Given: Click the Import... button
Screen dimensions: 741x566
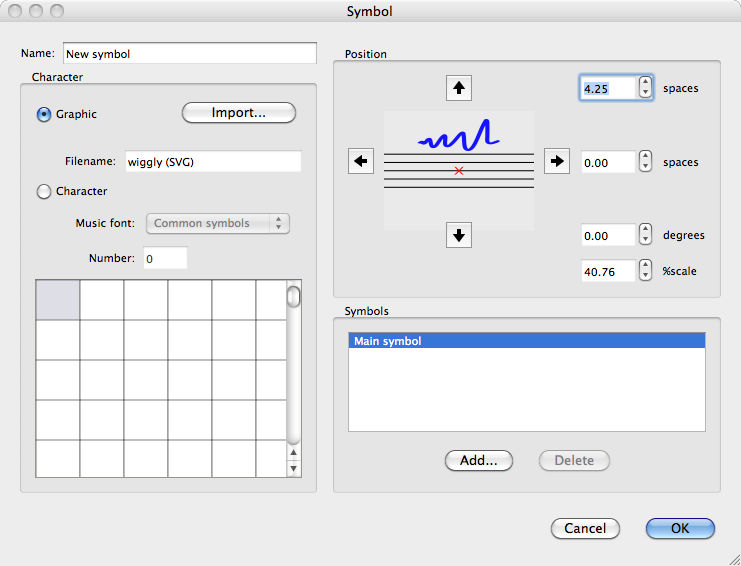Looking at the screenshot, I should coord(238,113).
